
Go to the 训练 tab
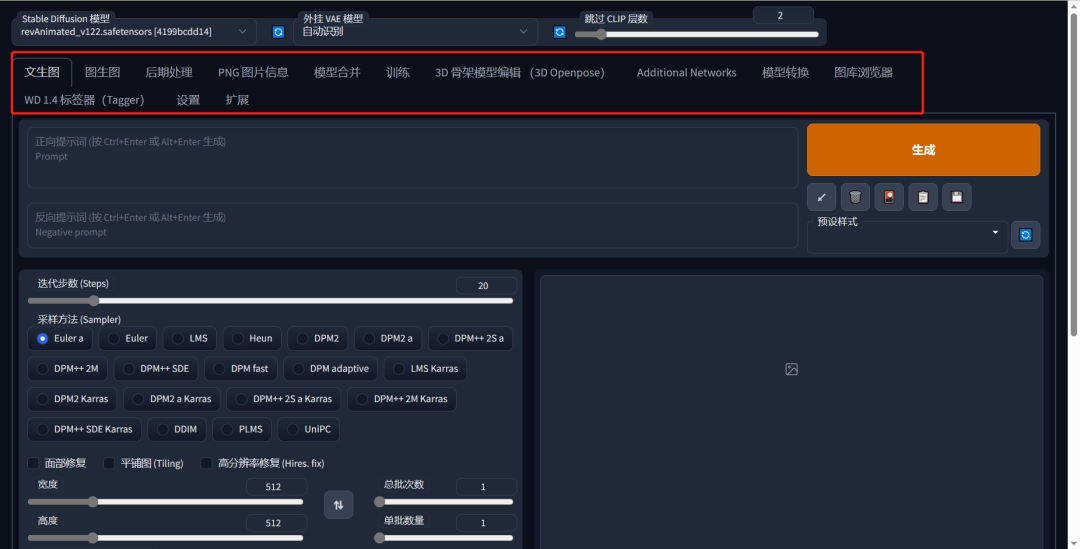(397, 72)
